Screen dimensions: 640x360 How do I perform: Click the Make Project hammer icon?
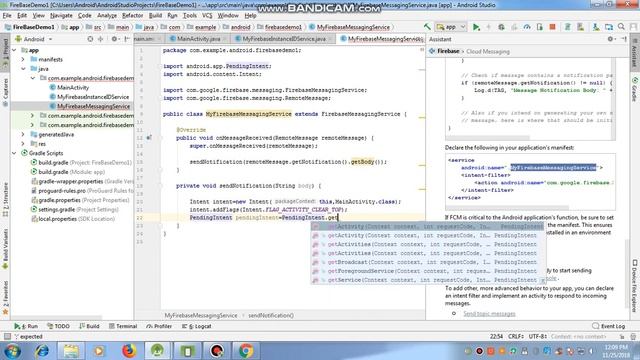tap(427, 27)
